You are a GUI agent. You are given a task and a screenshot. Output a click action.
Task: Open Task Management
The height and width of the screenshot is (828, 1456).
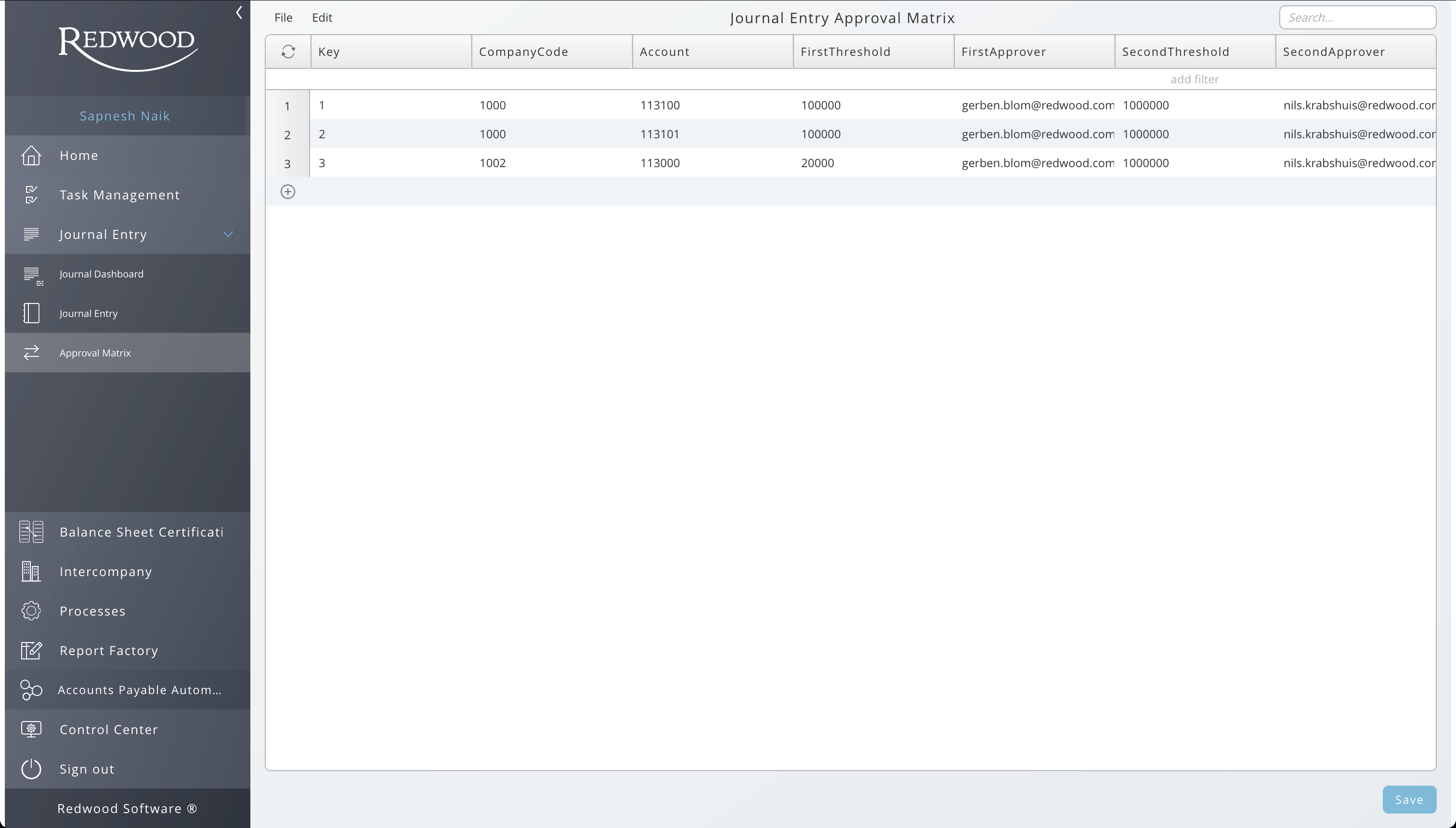click(127, 195)
